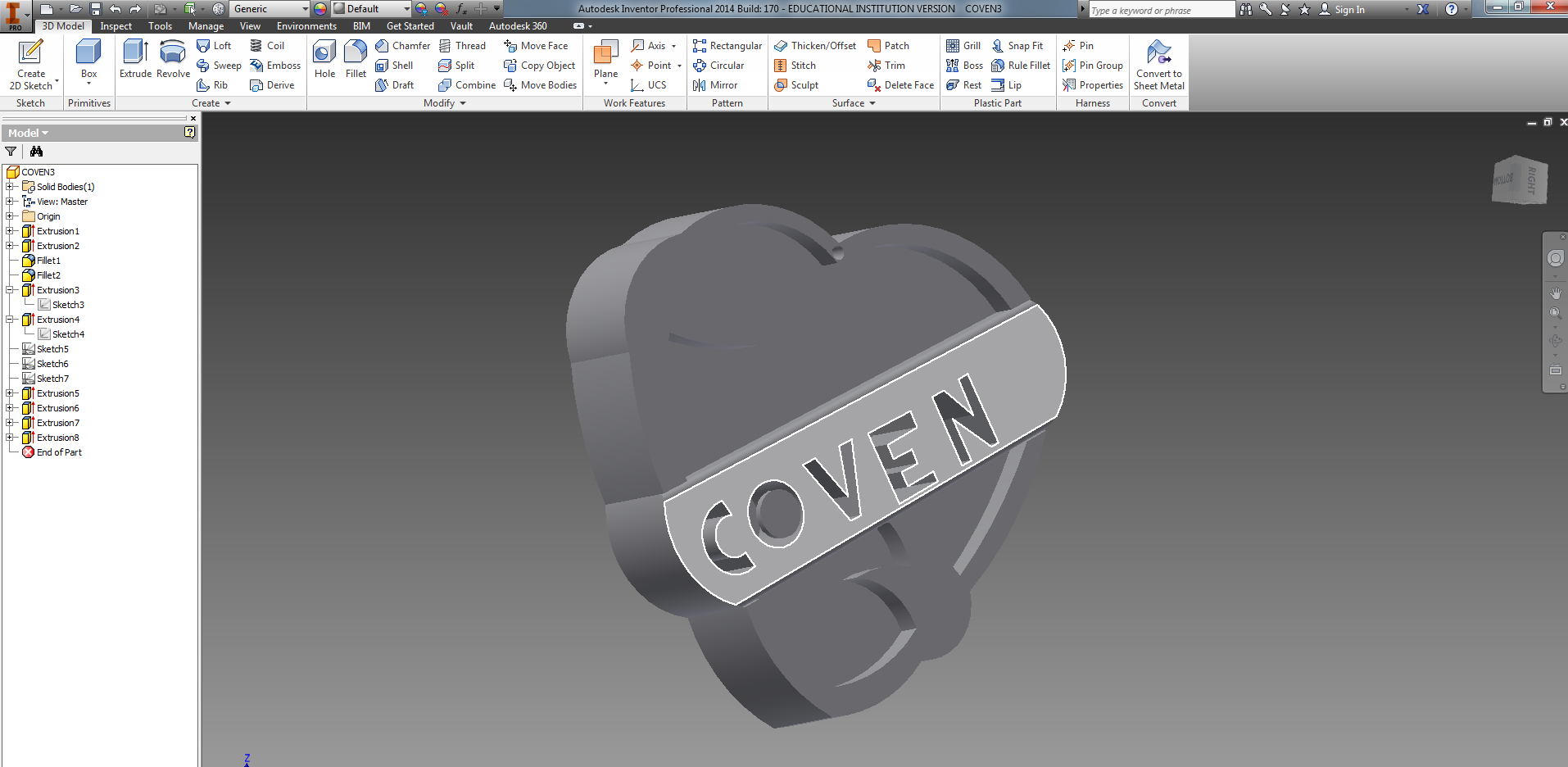Select Circular pattern tool

pyautogui.click(x=718, y=66)
